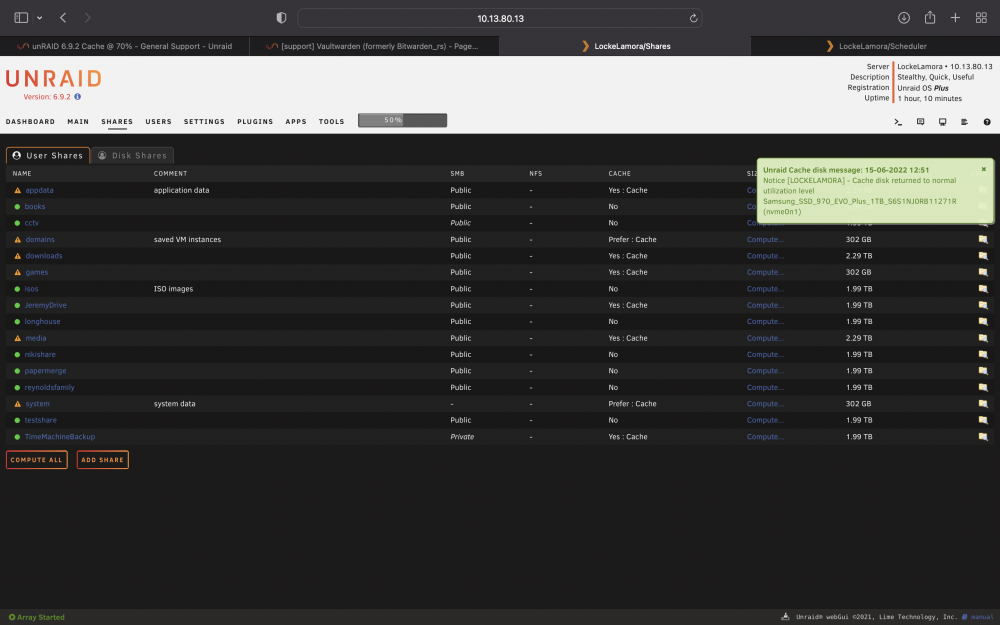Open the PLUGINS menu
Image resolution: width=1000 pixels, height=625 pixels.
click(x=255, y=121)
